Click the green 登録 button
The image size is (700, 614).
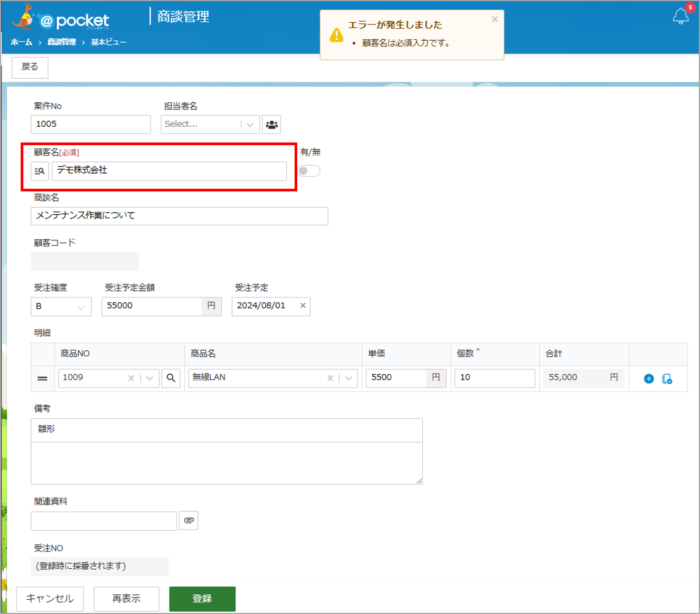202,599
